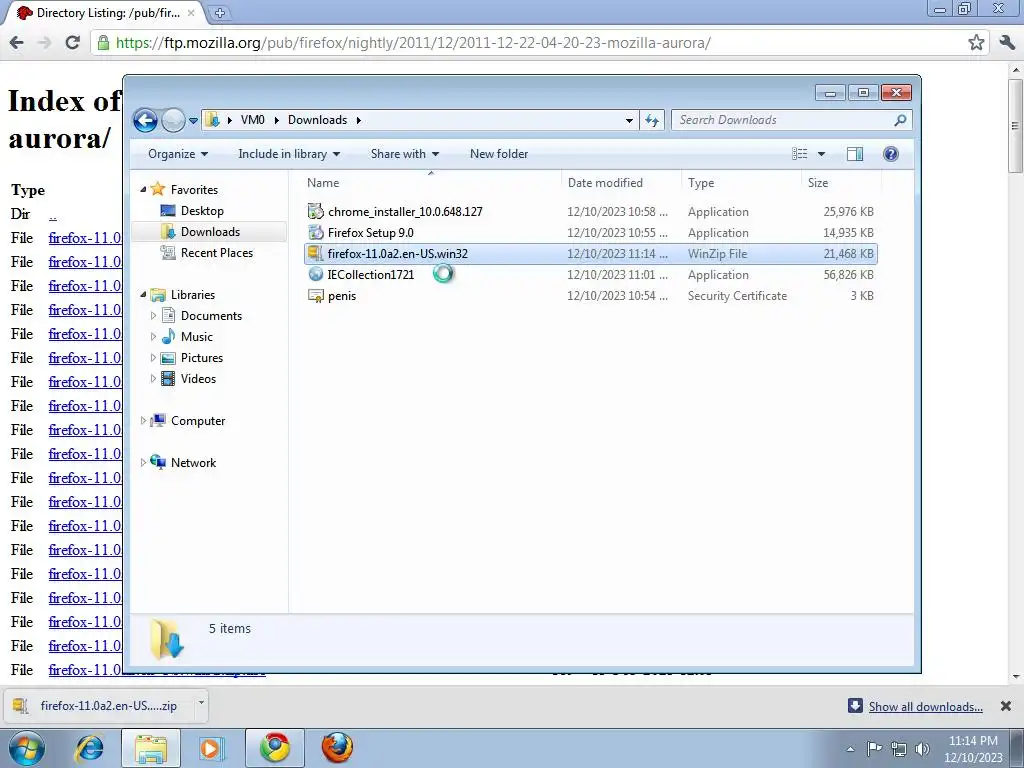Open view options dropdown arrow
Screen dimensions: 1024x768
(822, 154)
